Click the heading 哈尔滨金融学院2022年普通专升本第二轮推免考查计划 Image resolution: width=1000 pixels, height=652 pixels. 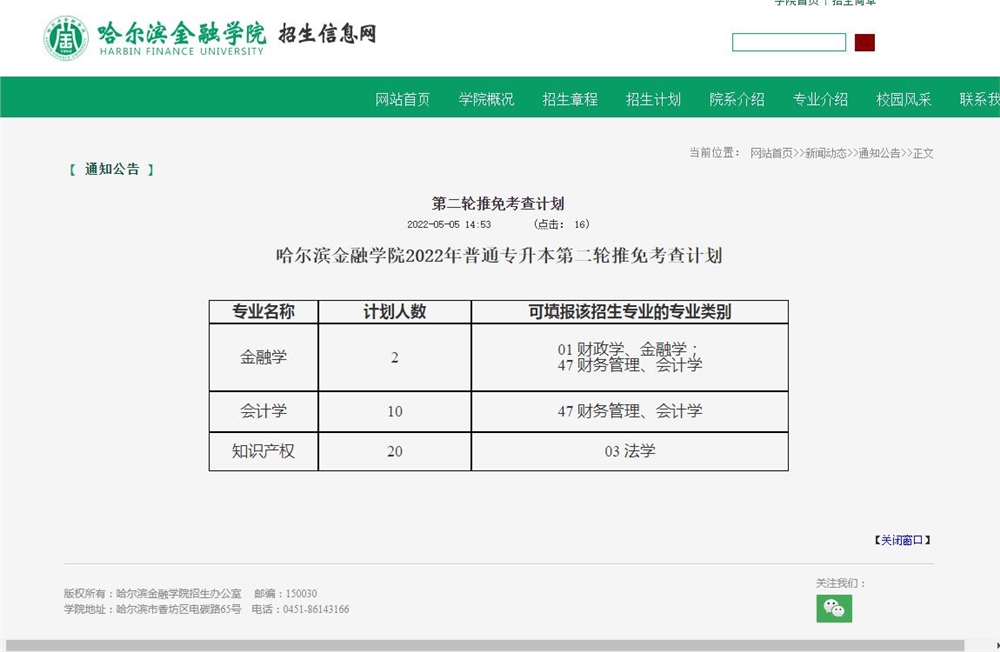tap(499, 256)
